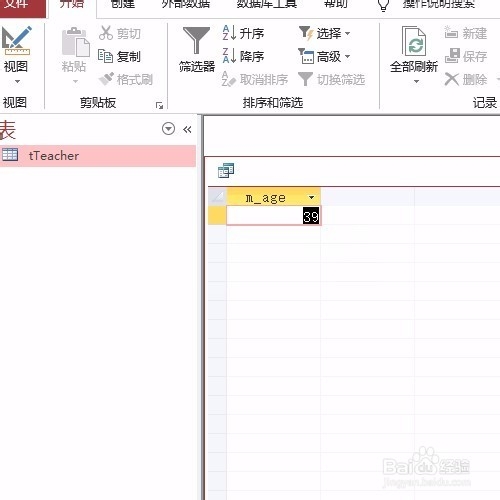
Task: Click 保存 save record
Action: (x=466, y=56)
